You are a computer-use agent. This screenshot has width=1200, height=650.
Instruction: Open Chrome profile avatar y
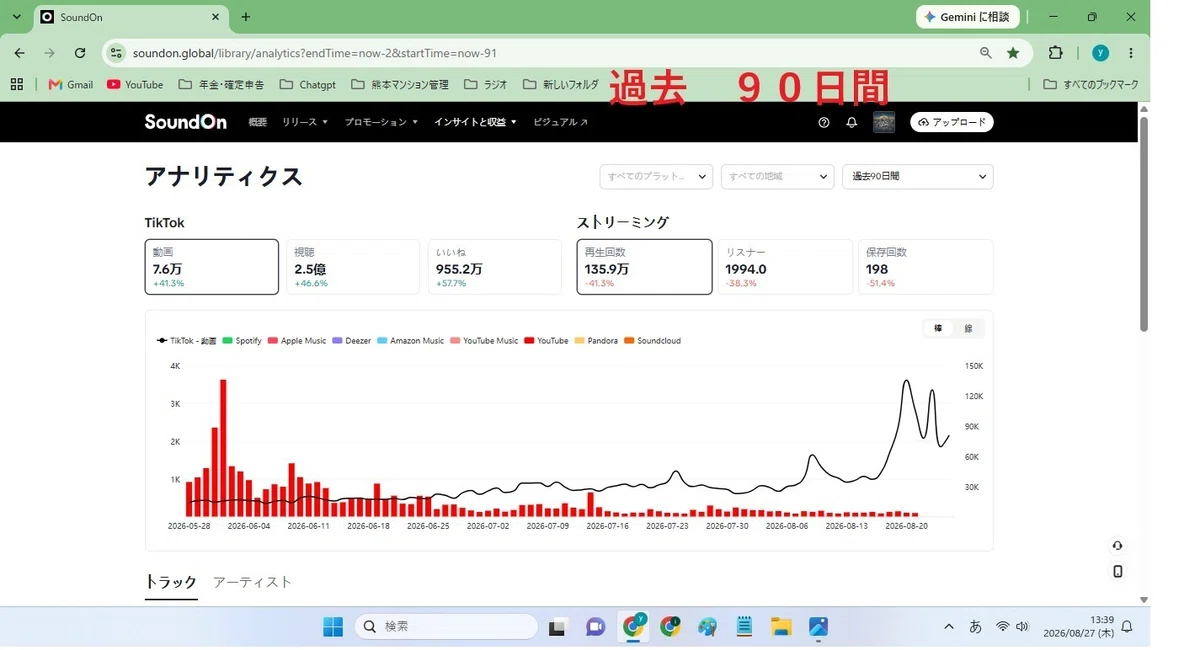point(1100,53)
